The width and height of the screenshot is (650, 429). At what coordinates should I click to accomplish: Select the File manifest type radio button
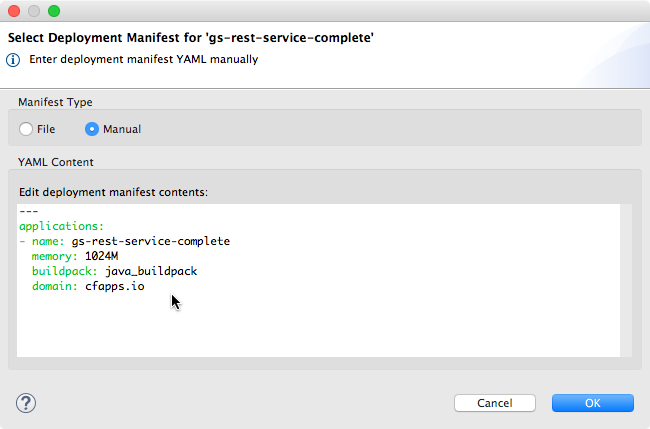pyautogui.click(x=26, y=129)
